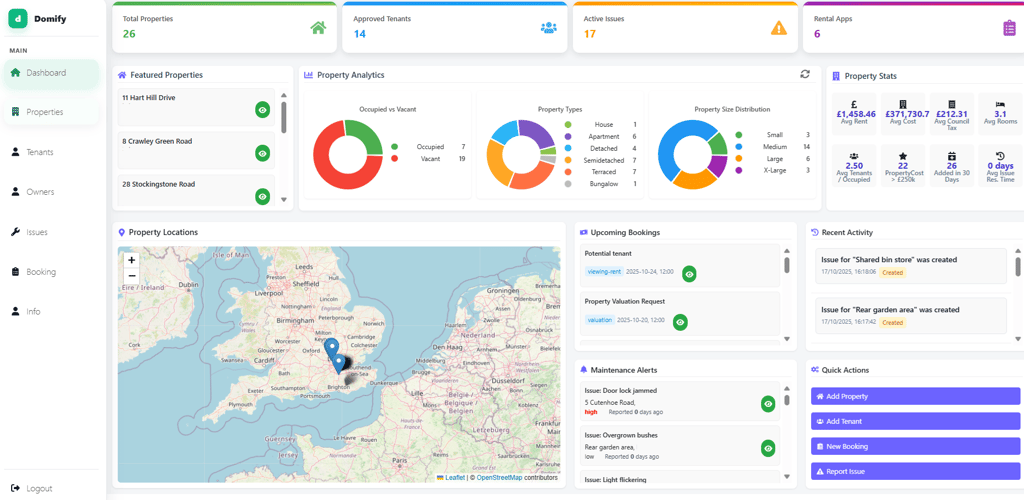Screen dimensions: 1024x500
Task: Click Upcoming Bookings scroll up arrow
Action: (787, 251)
